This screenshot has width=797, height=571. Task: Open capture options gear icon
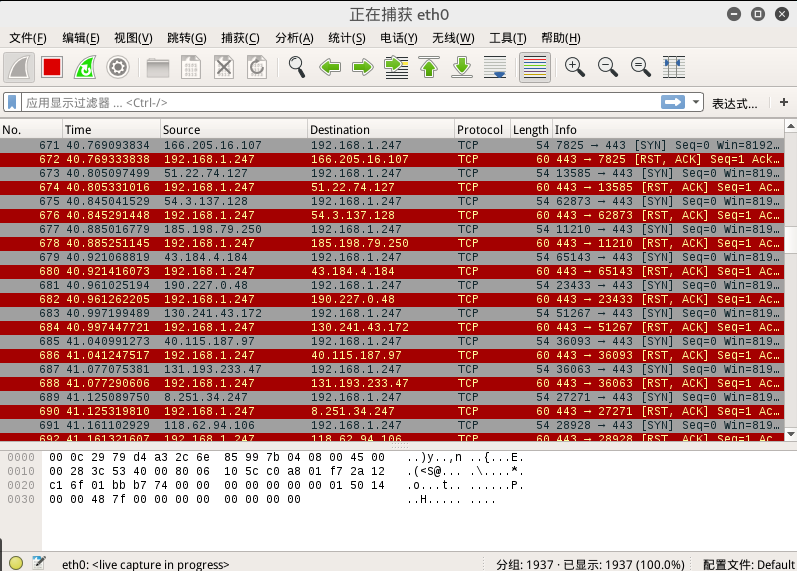pos(117,67)
